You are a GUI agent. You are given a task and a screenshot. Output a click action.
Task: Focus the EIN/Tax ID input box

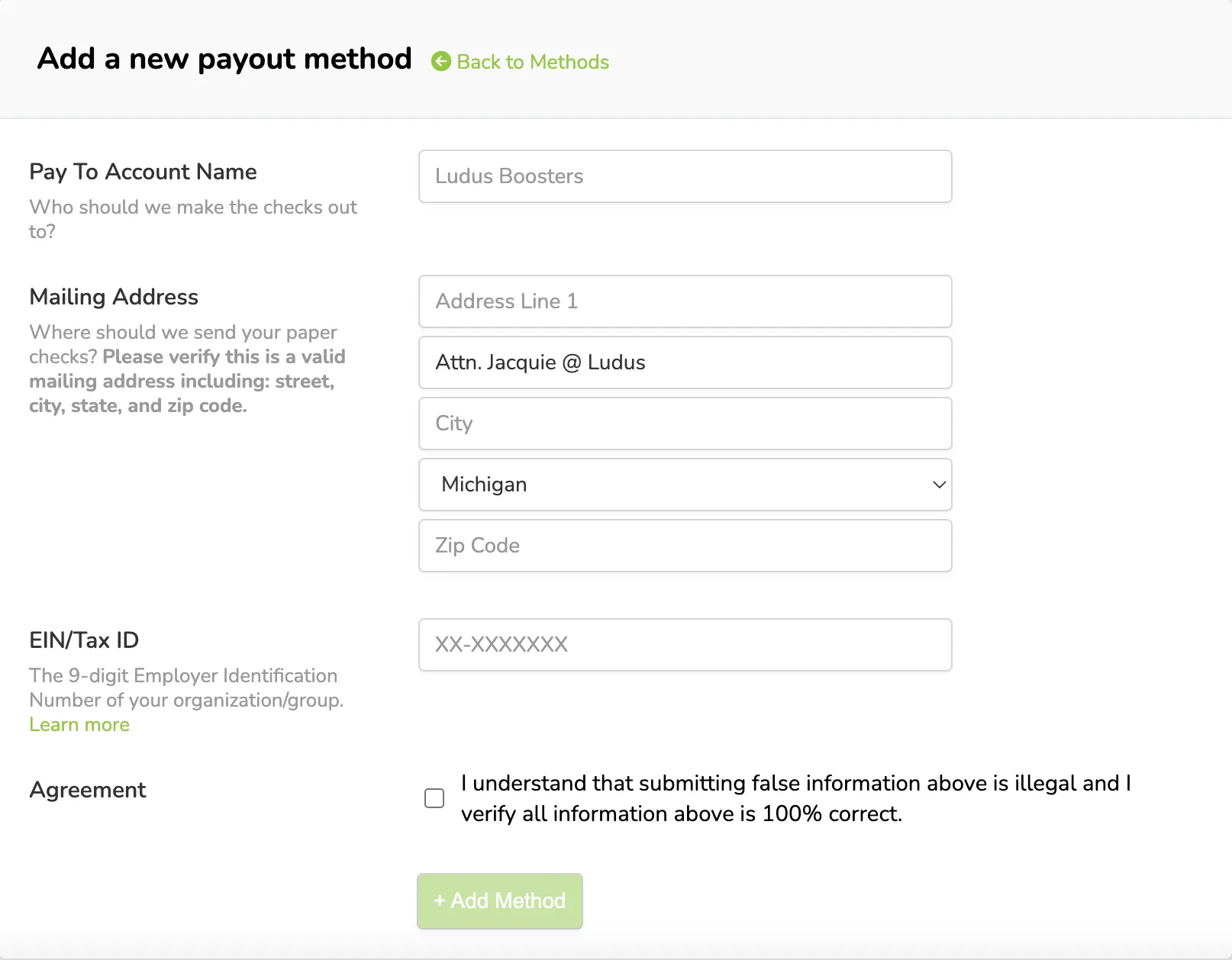685,645
